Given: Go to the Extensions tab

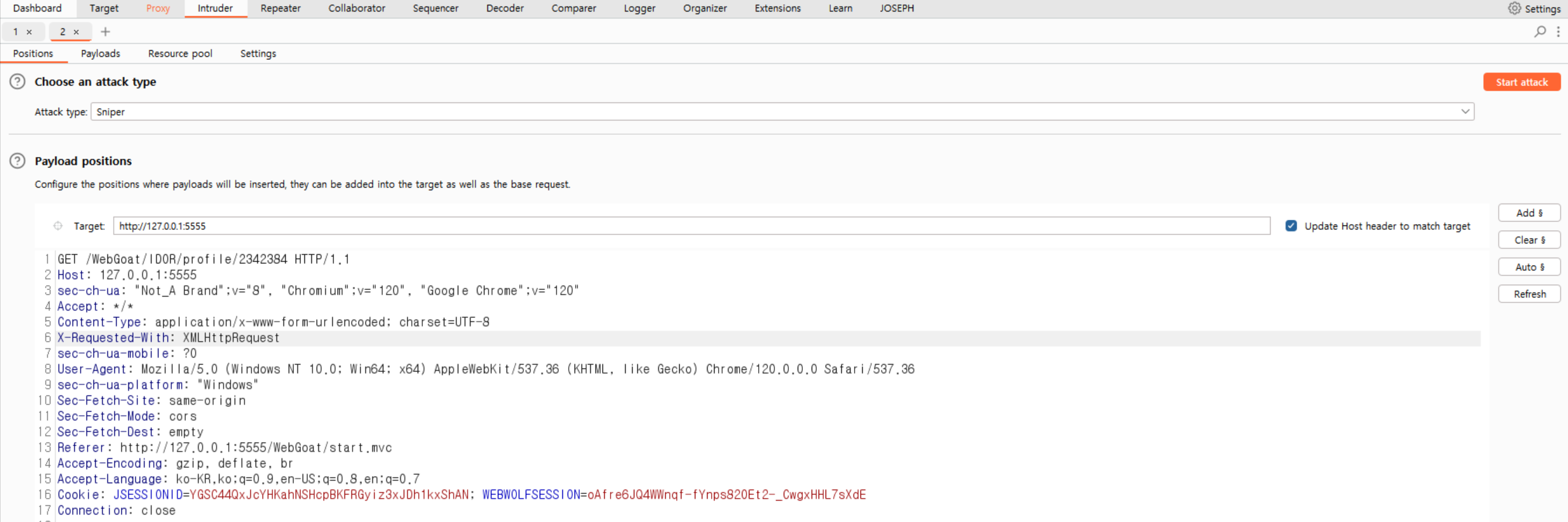Looking at the screenshot, I should click(x=777, y=9).
